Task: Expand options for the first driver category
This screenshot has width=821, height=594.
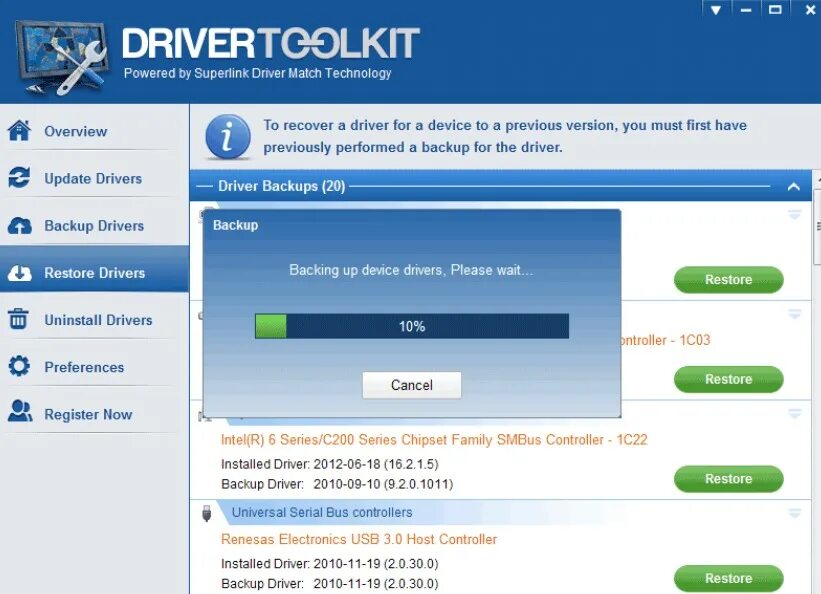Action: click(794, 214)
